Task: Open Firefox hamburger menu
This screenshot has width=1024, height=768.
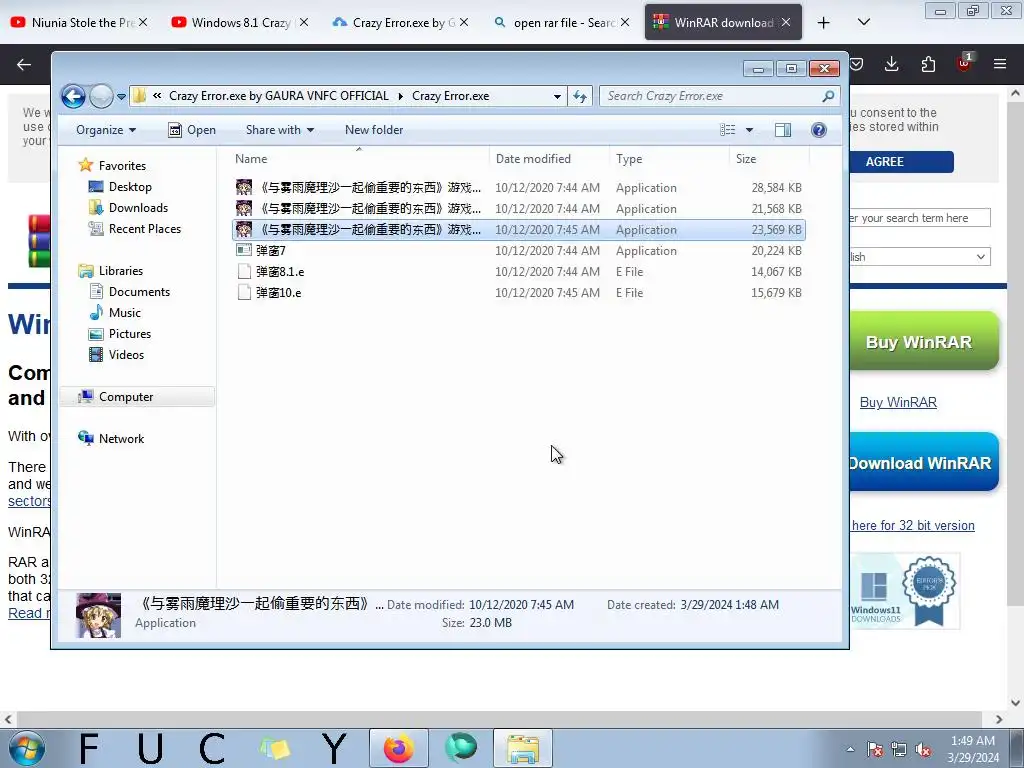Action: pos(1000,64)
